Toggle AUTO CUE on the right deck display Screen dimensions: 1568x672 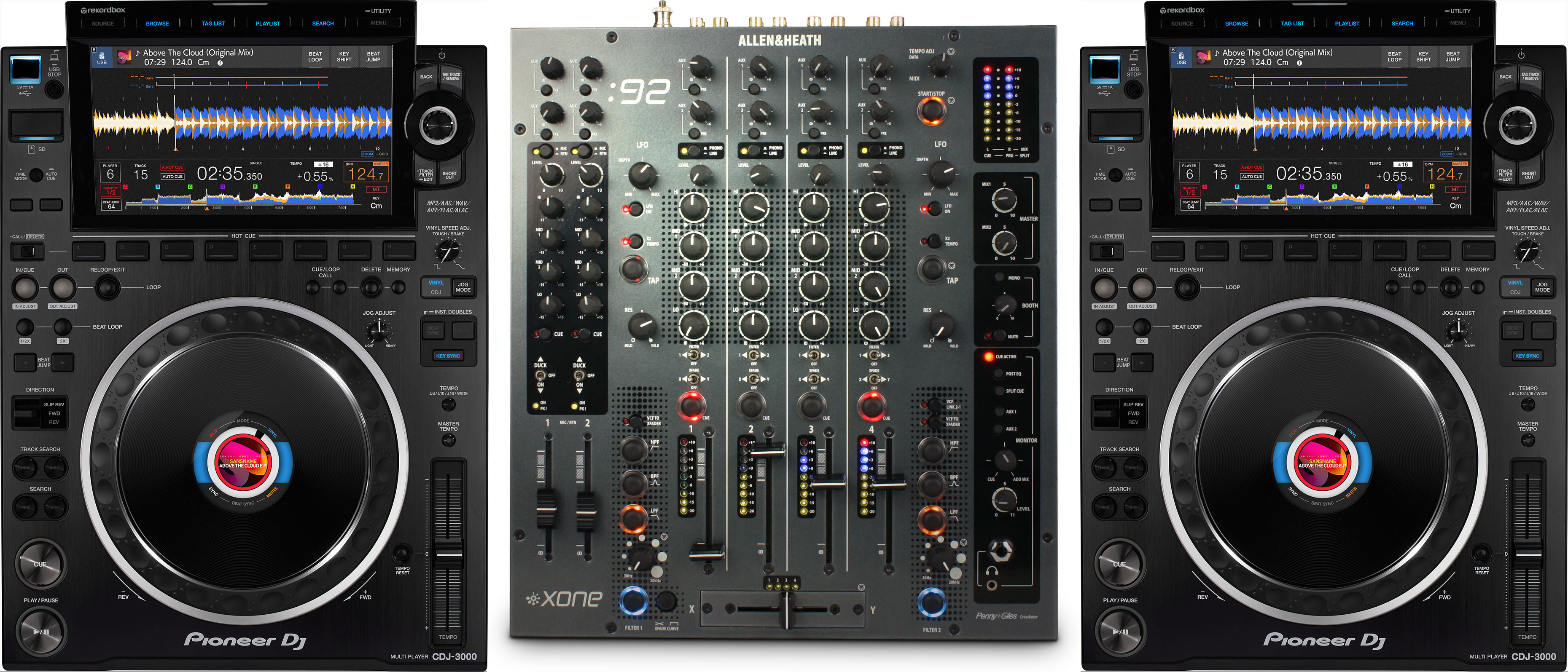(x=1252, y=177)
